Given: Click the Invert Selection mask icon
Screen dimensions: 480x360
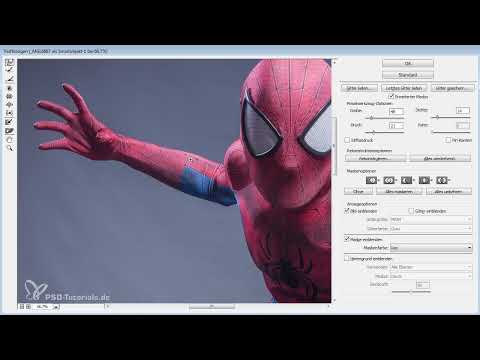Looking at the screenshot, I should [x=441, y=180].
